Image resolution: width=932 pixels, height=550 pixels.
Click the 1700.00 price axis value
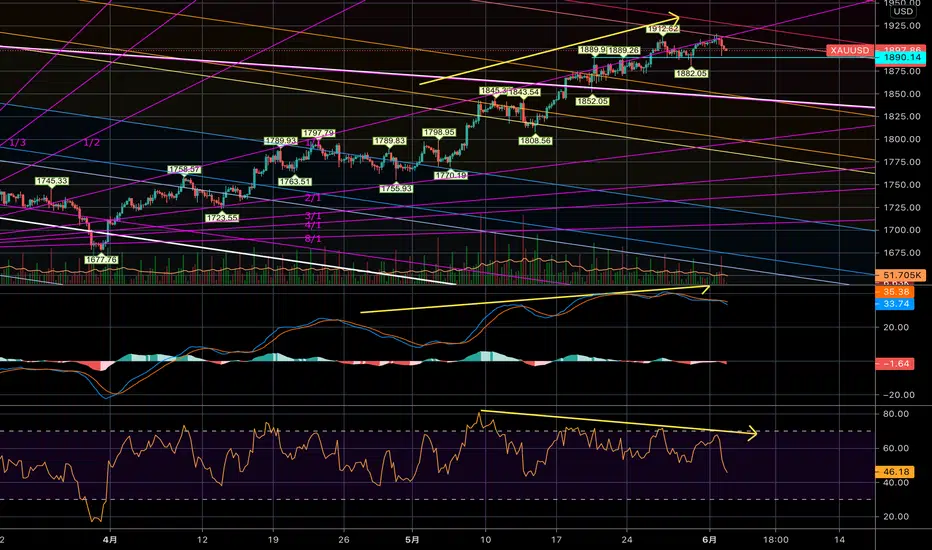coord(902,230)
